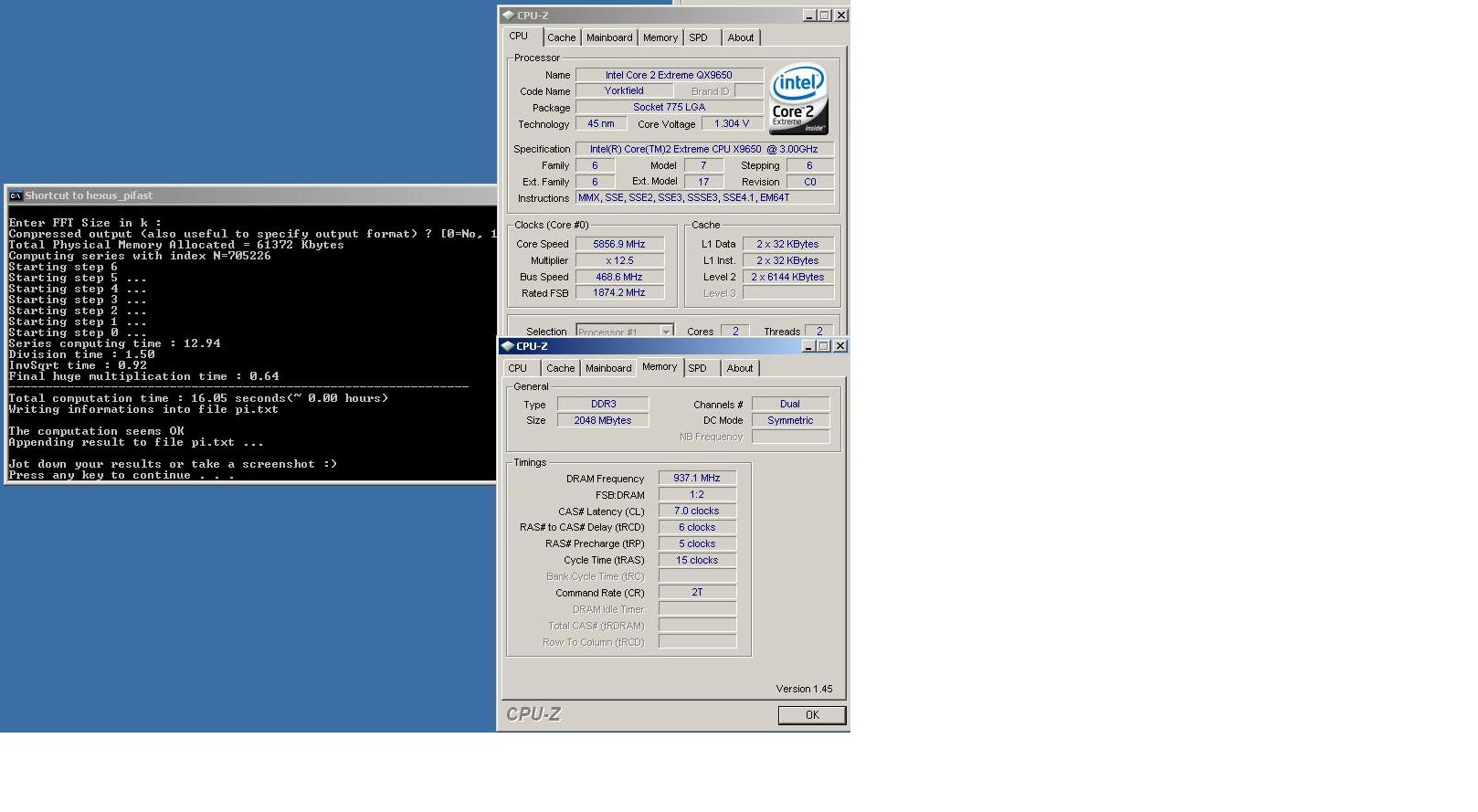Viewport: 1478px width, 812px height.
Task: Click the tRP value 5 clocks
Action: pos(697,543)
